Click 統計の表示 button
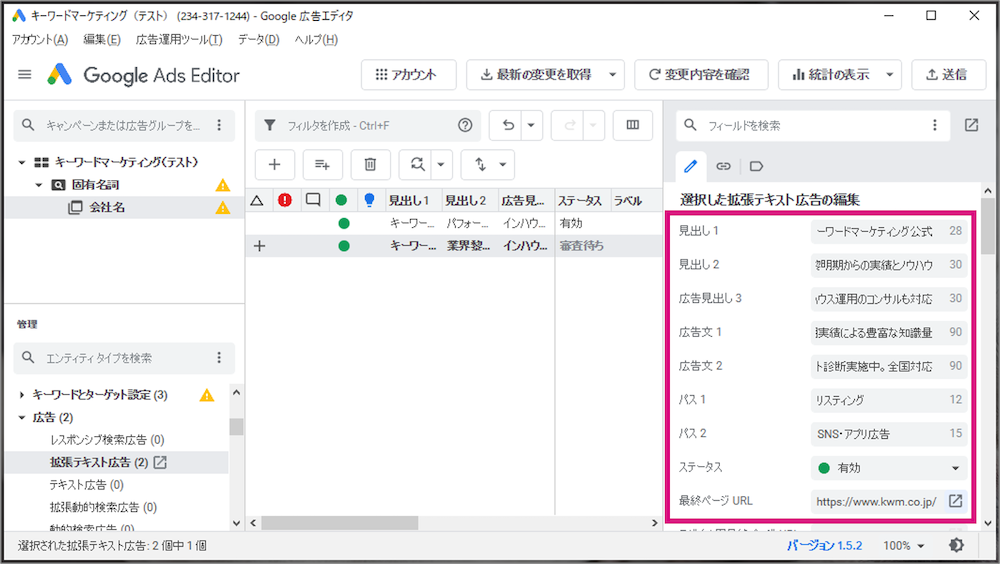 [x=830, y=75]
